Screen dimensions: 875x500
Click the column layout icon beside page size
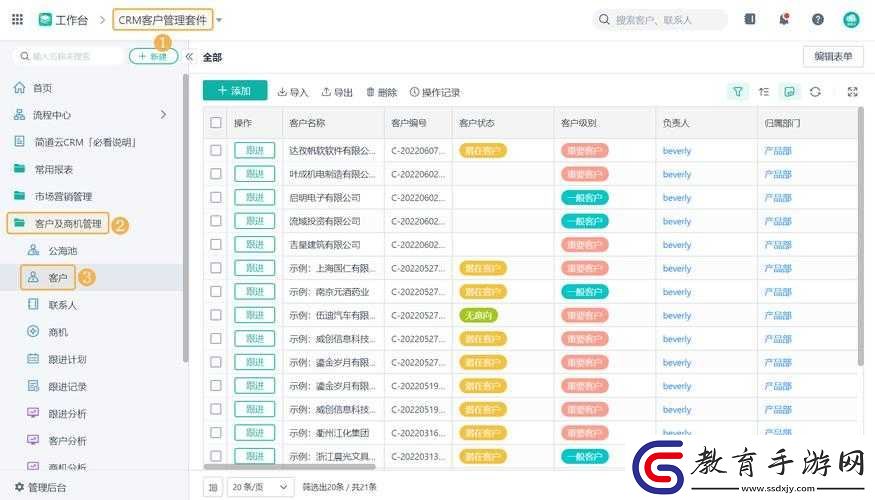(213, 487)
